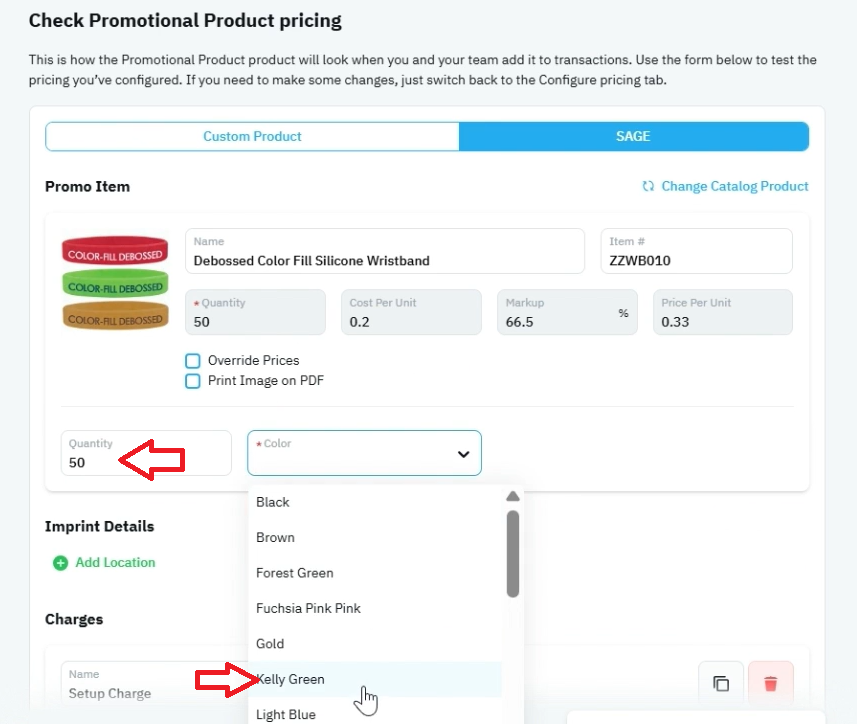Delete the Setup Charge with trash icon

tap(771, 683)
